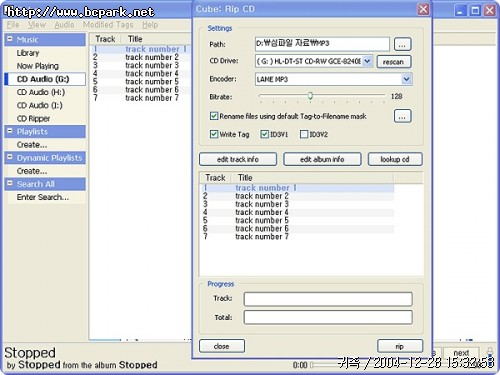500x375 pixels.
Task: Click the lookup cd button
Action: click(x=395, y=159)
